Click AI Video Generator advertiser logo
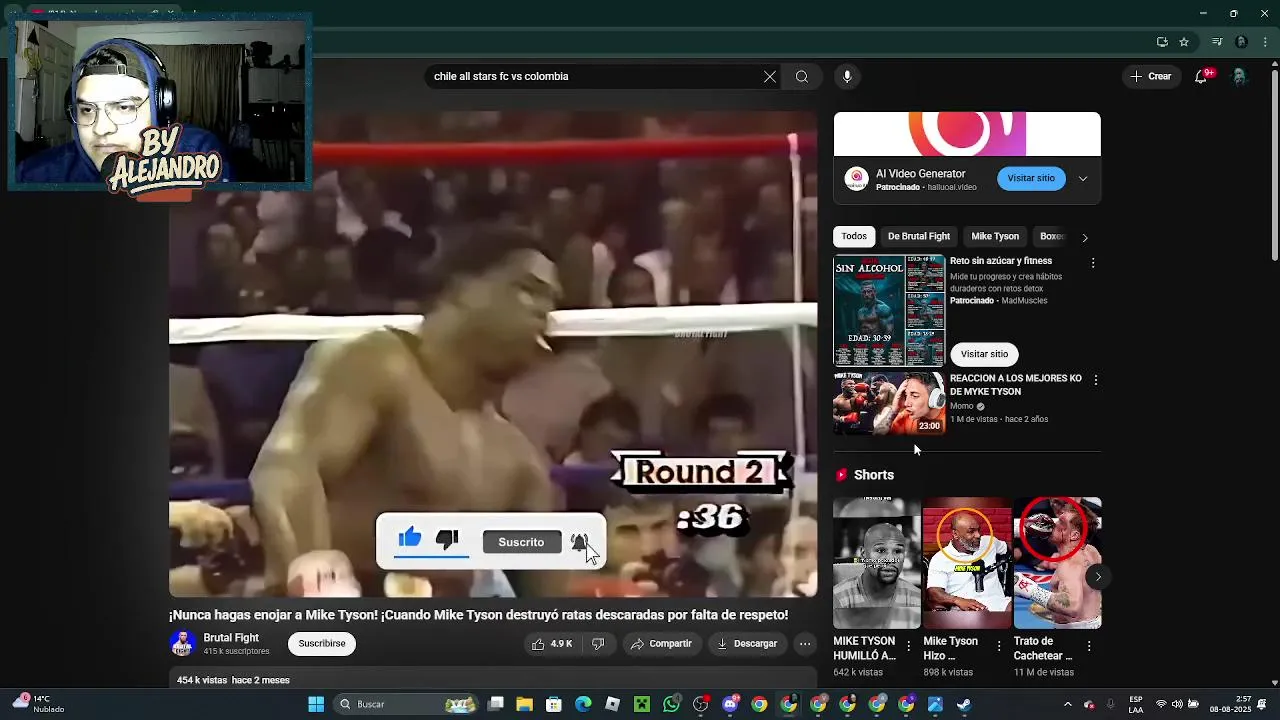Image resolution: width=1280 pixels, height=720 pixels. tap(856, 179)
